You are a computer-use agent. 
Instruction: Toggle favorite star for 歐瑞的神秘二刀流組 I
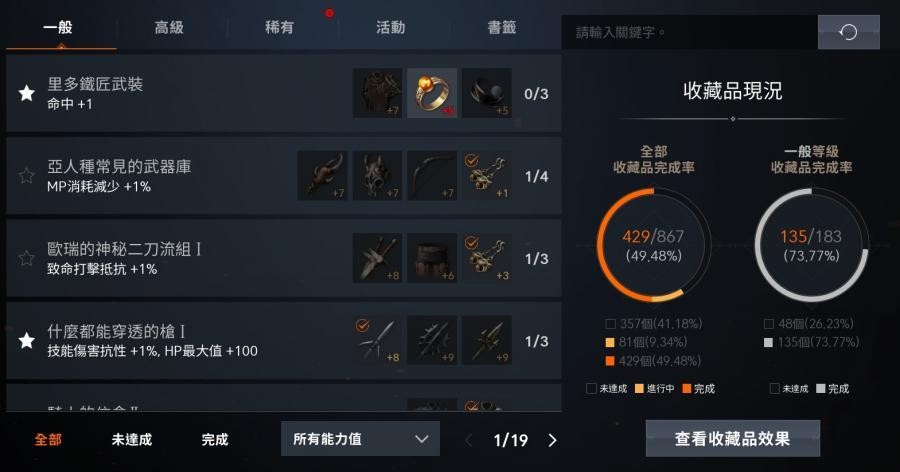tap(26, 258)
